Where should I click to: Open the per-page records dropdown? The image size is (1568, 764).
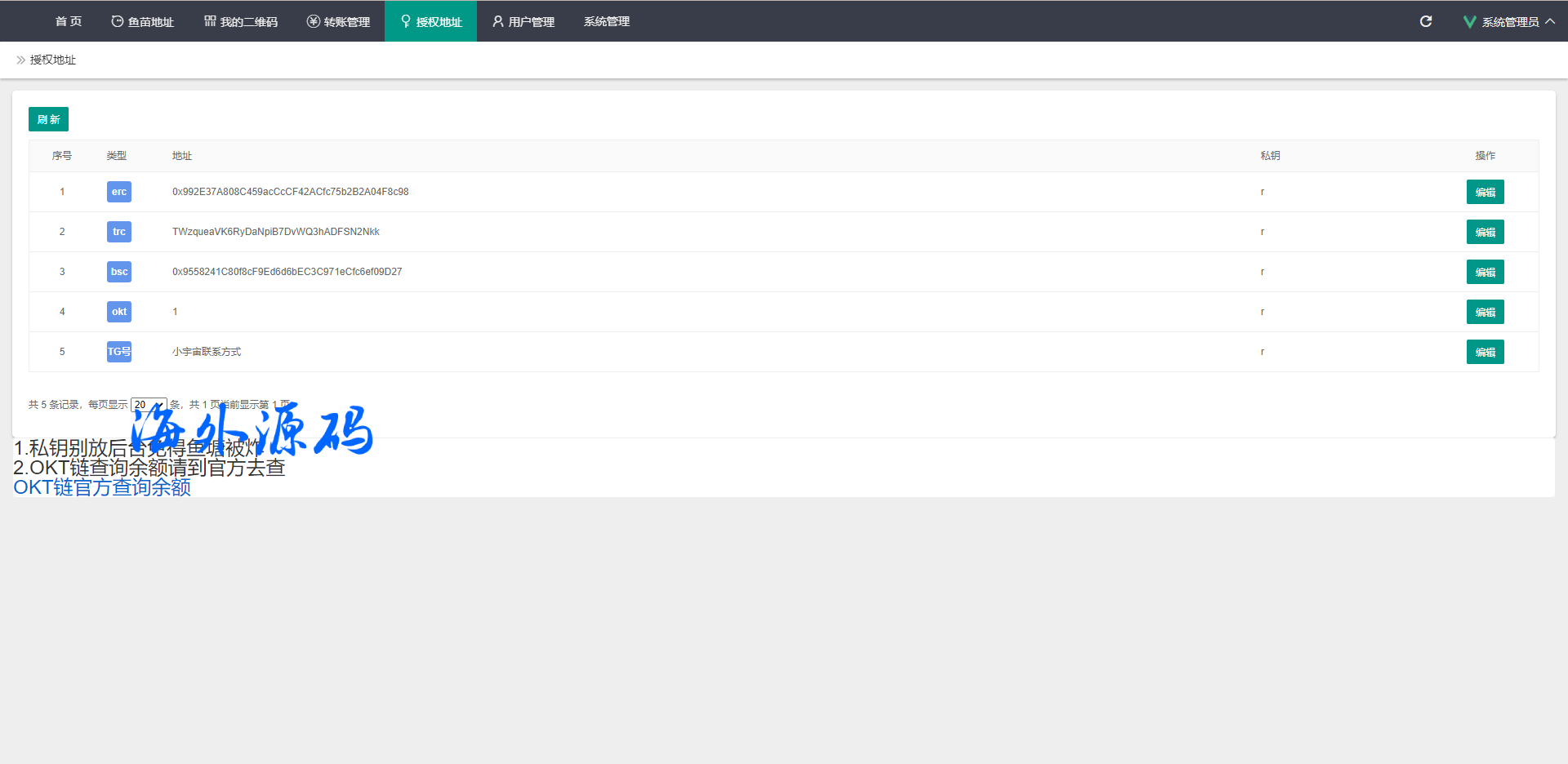[x=149, y=405]
